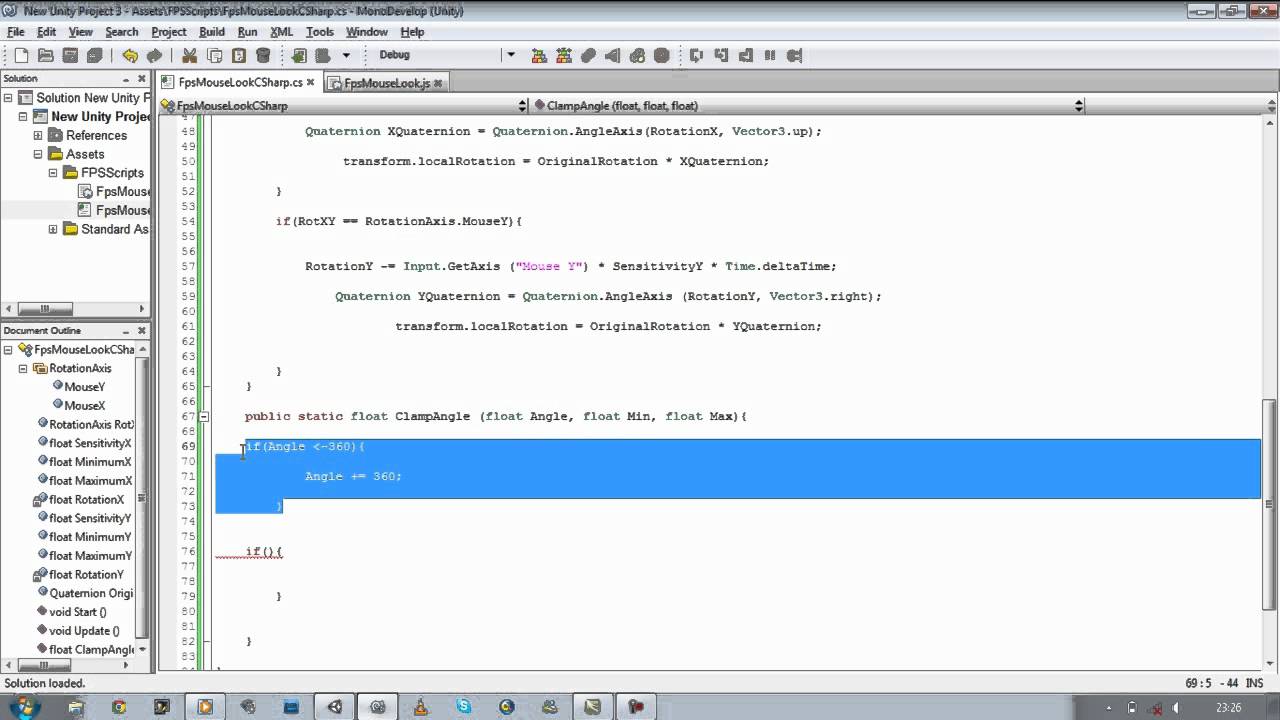
Task: Cut selection with the scissors icon
Action: 189,56
